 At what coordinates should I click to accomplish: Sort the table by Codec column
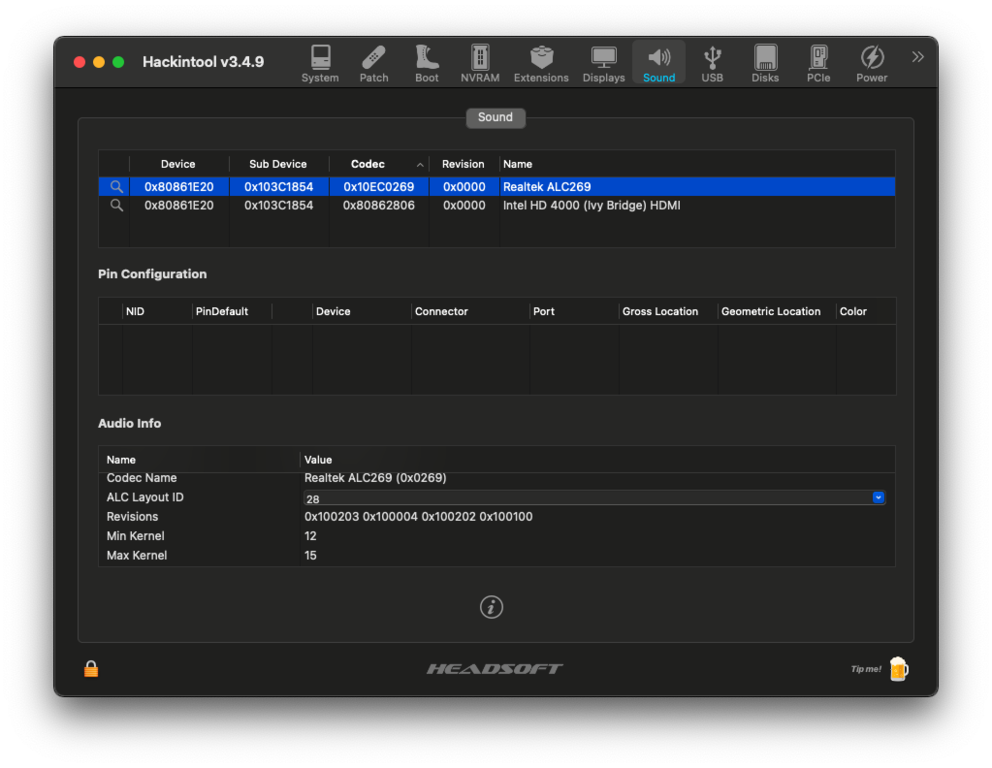(368, 164)
